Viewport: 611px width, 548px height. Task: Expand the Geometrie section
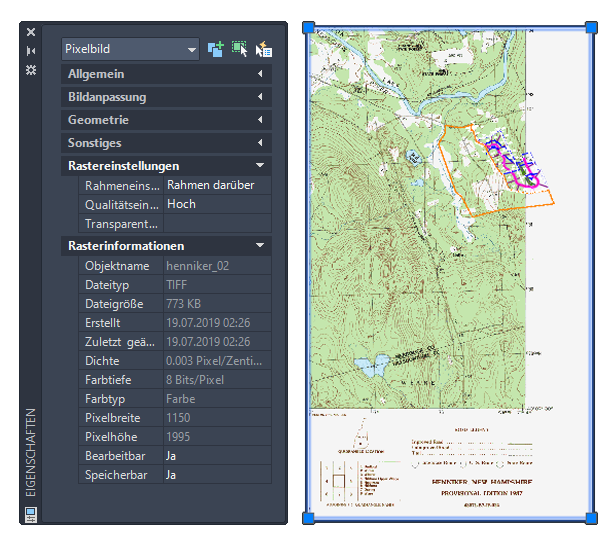166,120
